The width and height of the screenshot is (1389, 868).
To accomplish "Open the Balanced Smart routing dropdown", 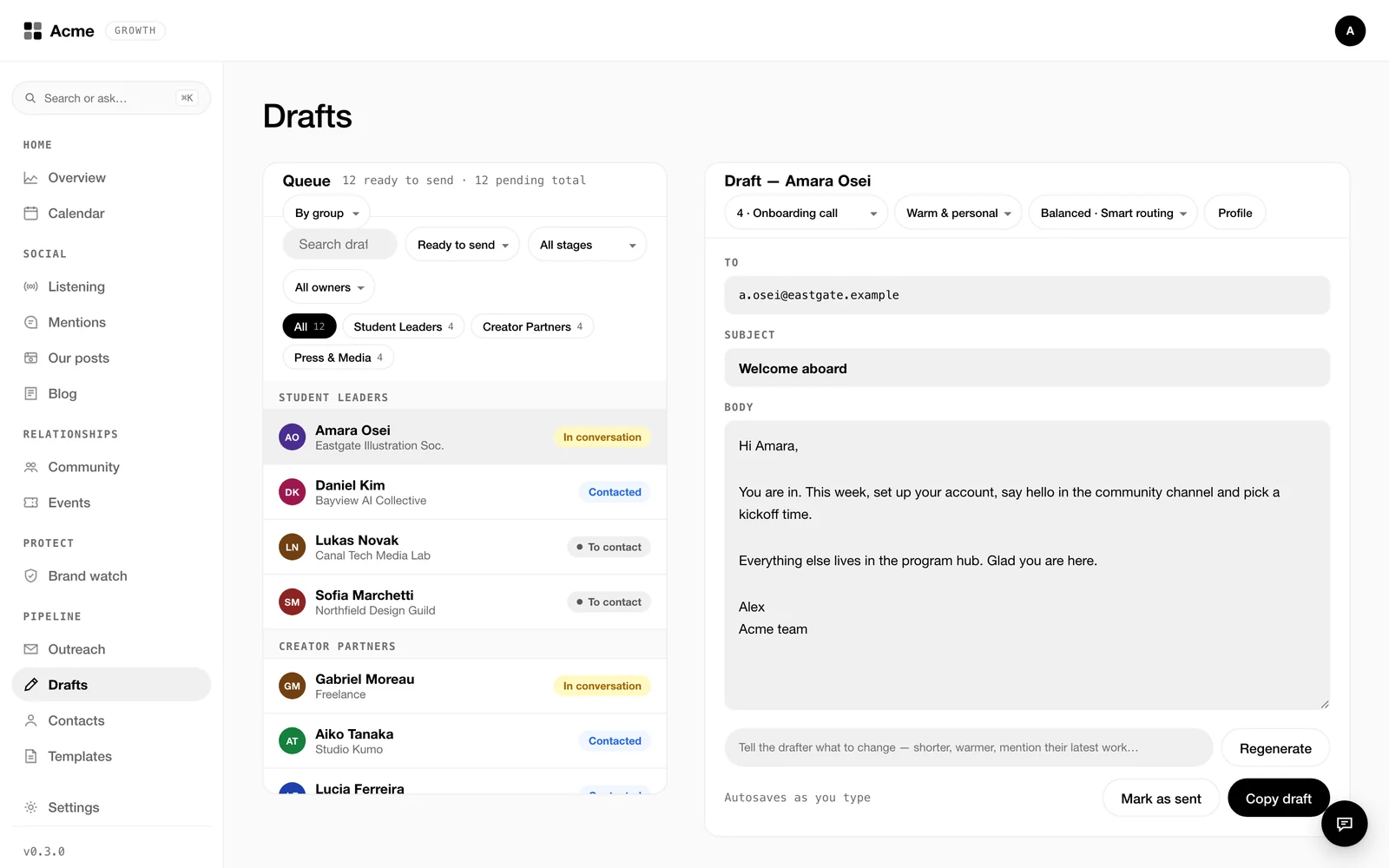I will click(1113, 213).
